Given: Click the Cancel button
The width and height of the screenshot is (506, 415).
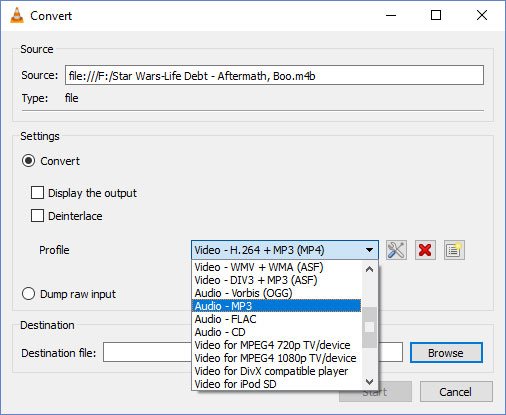Looking at the screenshot, I should (x=456, y=392).
